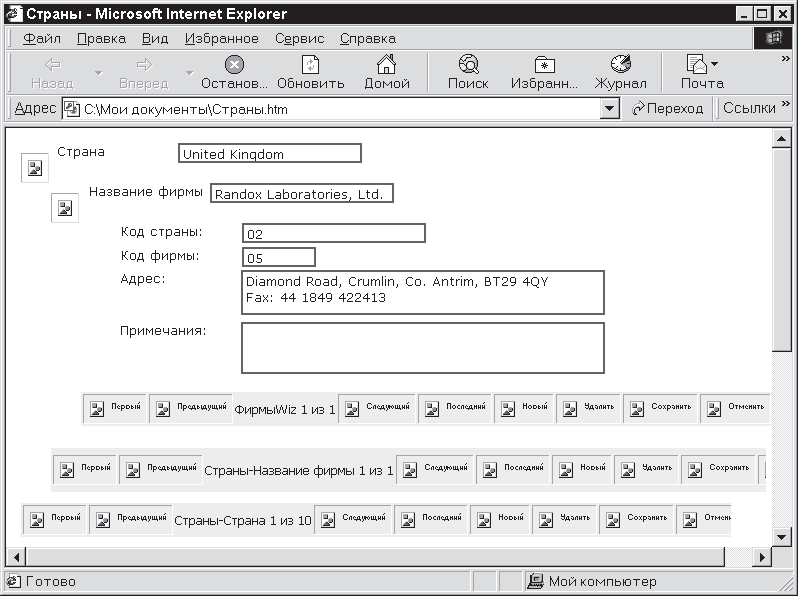
Task: Click Удалить in the Страны-Название фирмы bar
Action: tap(645, 468)
